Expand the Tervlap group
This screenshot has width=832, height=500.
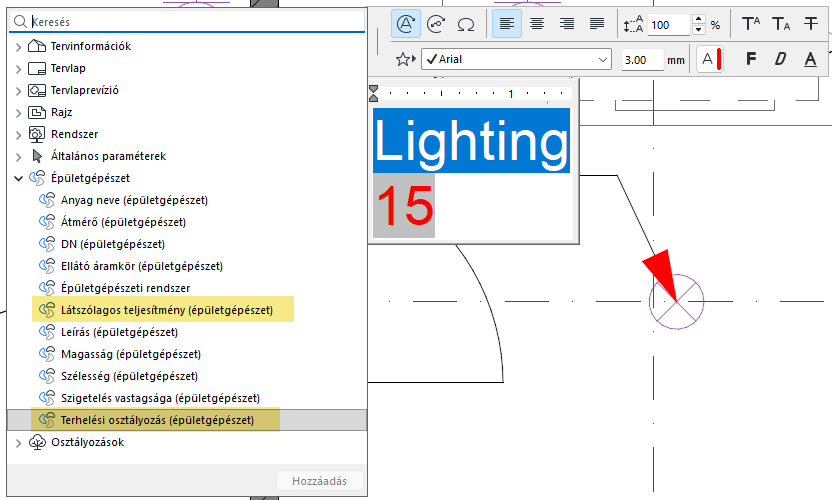pos(19,69)
